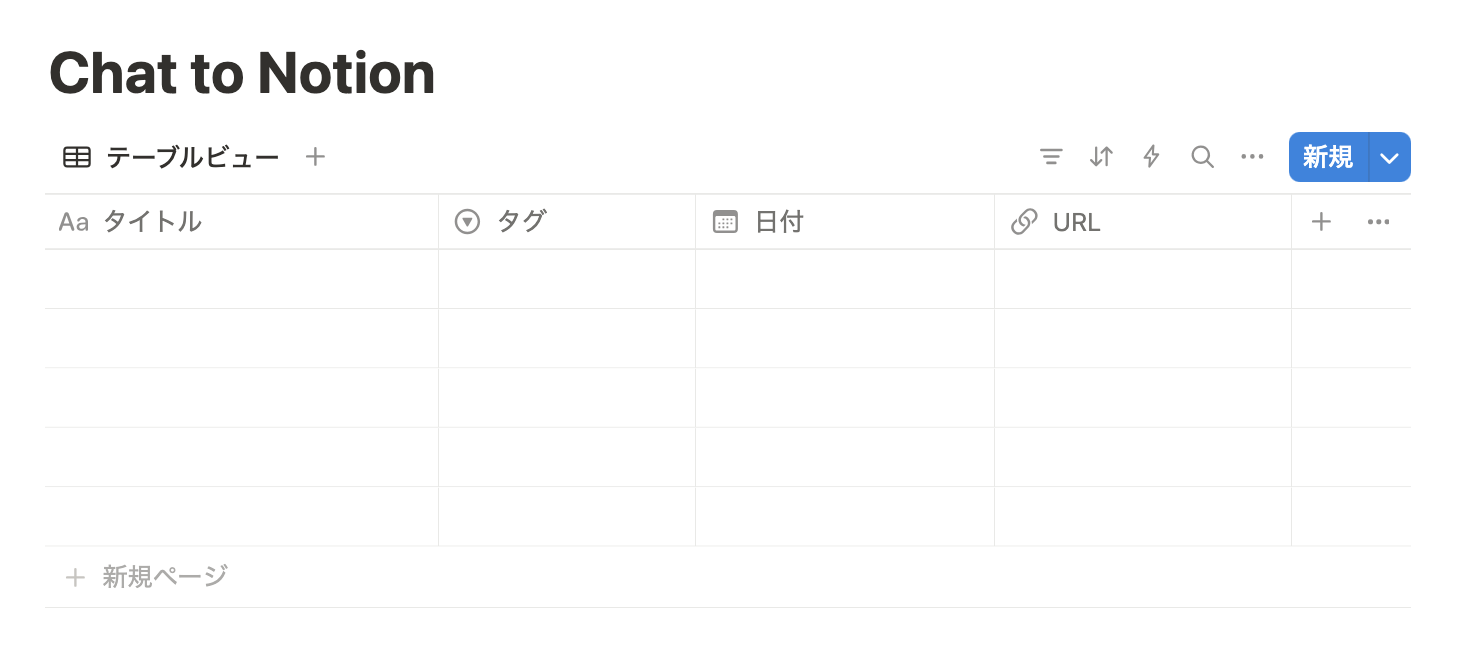The image size is (1460, 668).
Task: Add a property column with the plus icon
Action: [x=1321, y=222]
